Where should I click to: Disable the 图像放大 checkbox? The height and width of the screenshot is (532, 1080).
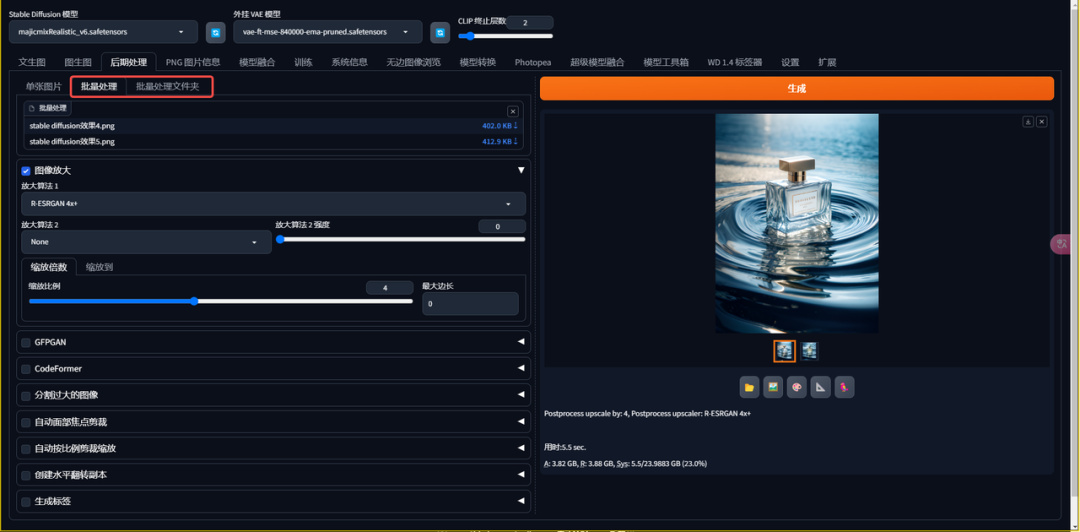(x=26, y=171)
